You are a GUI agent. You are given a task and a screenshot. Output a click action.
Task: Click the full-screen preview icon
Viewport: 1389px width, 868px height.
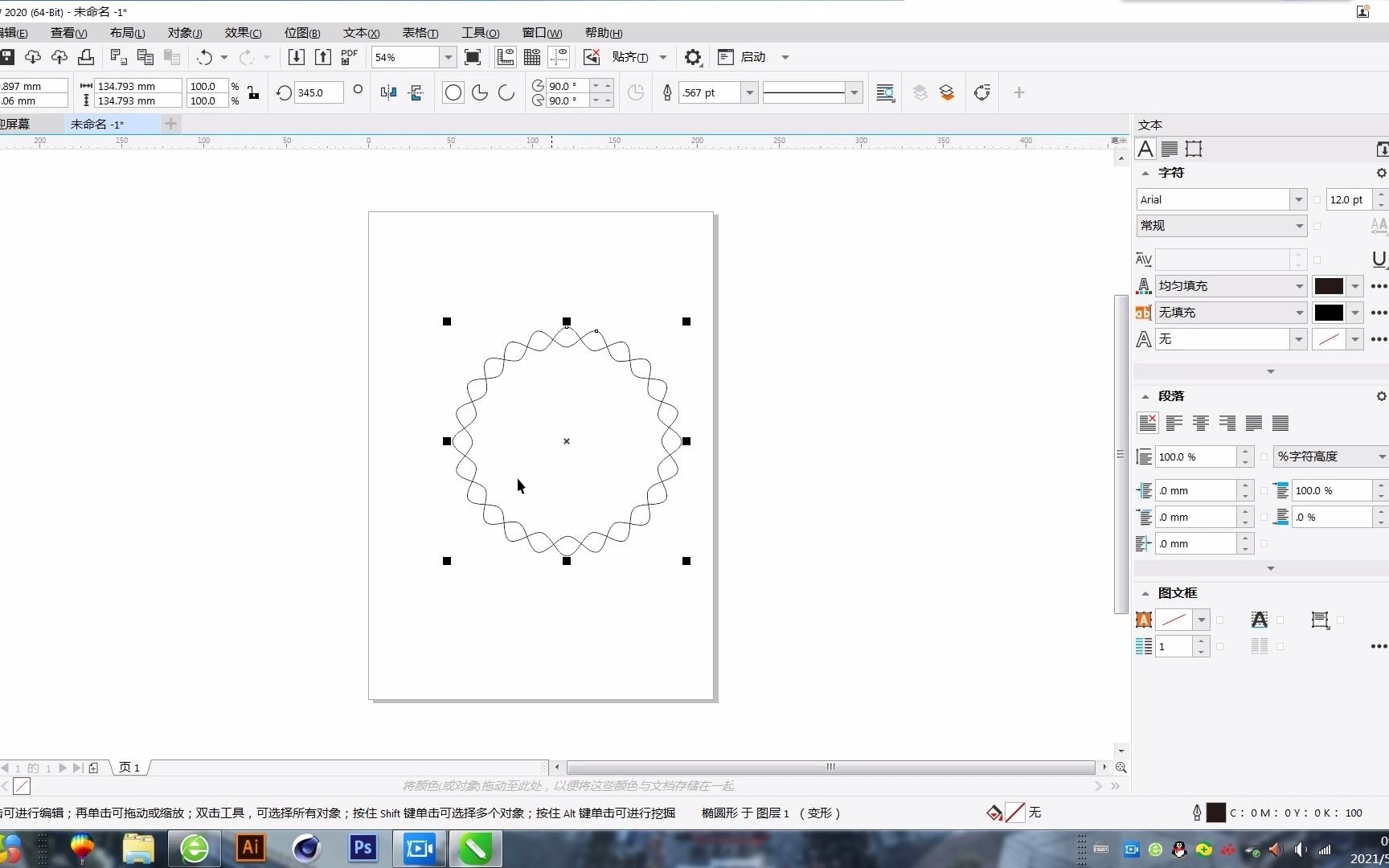pyautogui.click(x=473, y=57)
